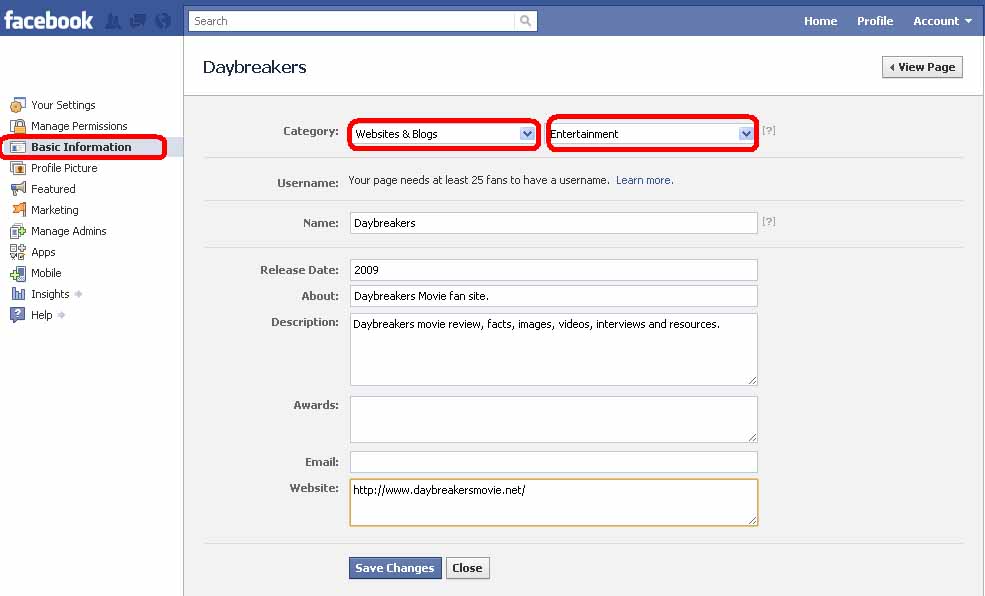Click Manage Admins icon
The image size is (985, 596).
tap(18, 231)
